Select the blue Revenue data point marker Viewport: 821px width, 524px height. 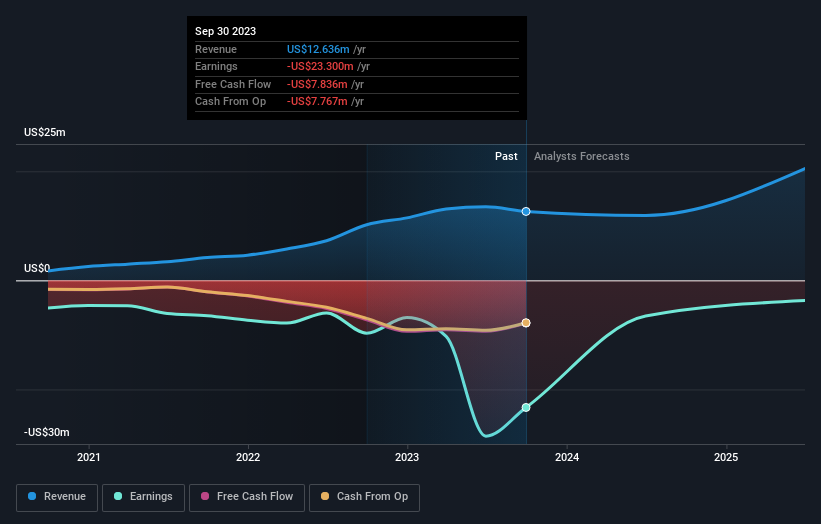[x=526, y=211]
